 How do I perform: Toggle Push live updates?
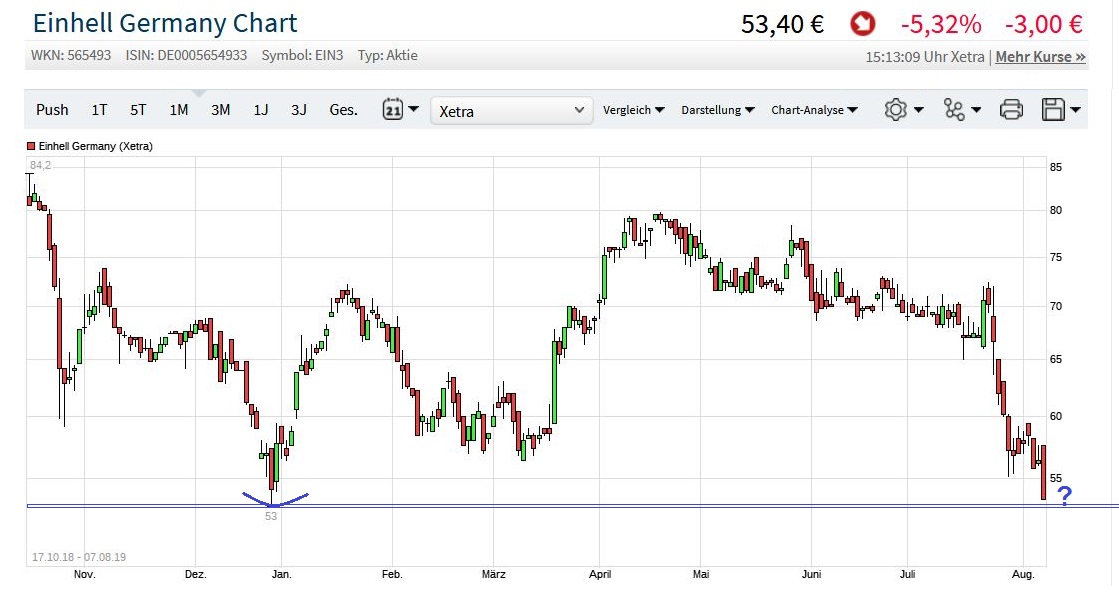(x=52, y=110)
